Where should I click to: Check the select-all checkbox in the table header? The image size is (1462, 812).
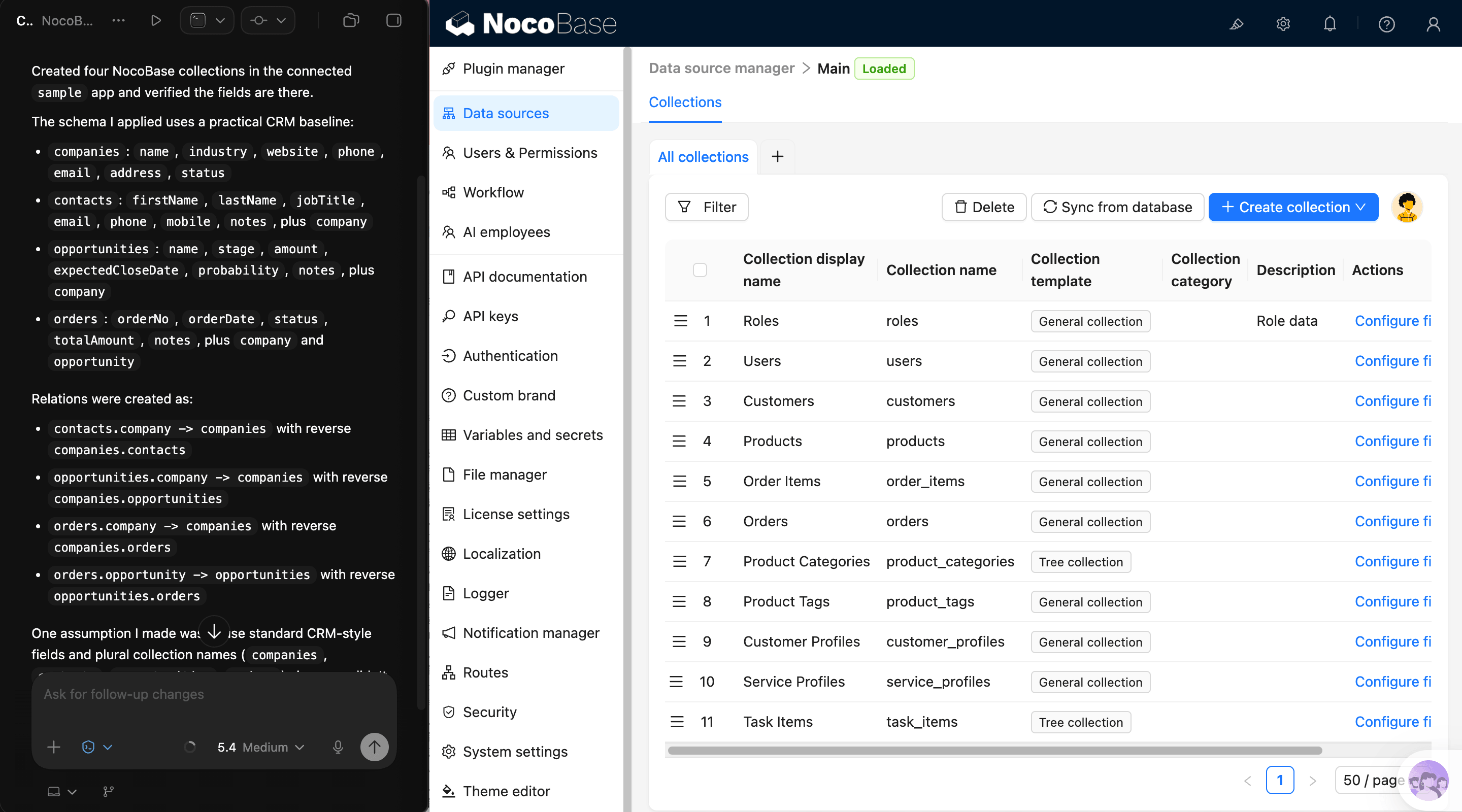point(700,269)
